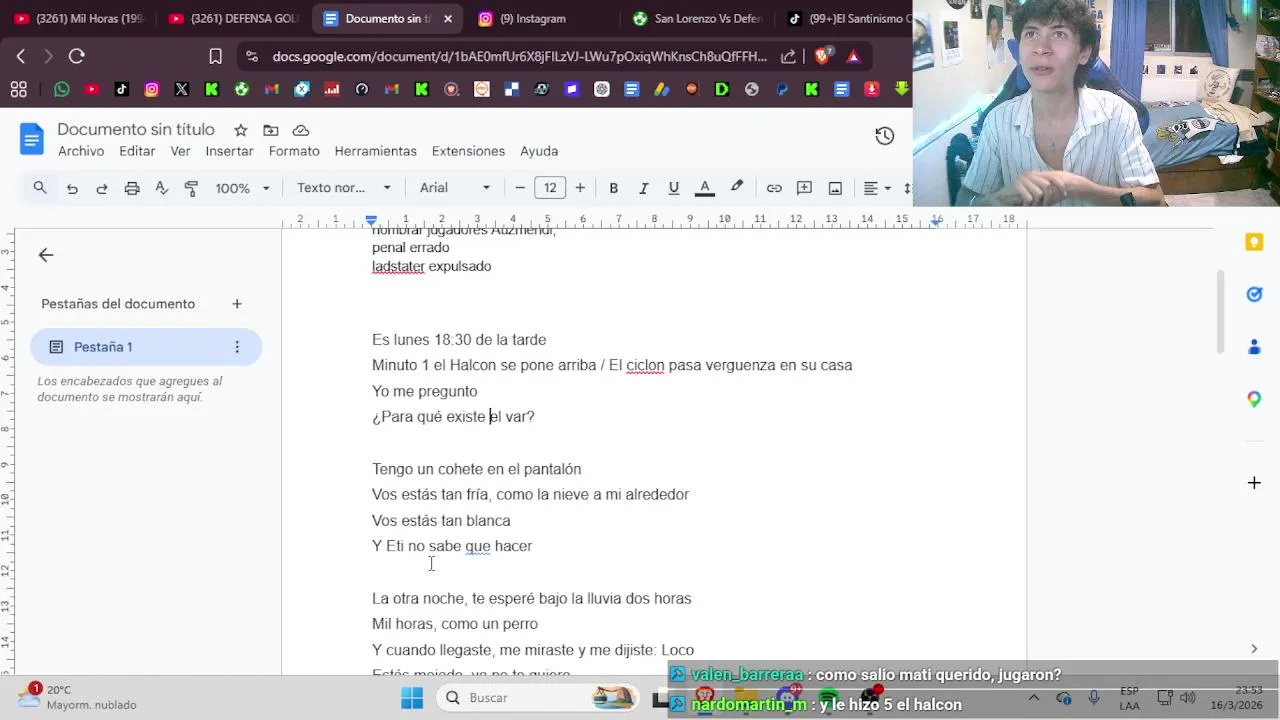The width and height of the screenshot is (1280, 720).
Task: Share the page from address bar
Action: click(x=789, y=57)
